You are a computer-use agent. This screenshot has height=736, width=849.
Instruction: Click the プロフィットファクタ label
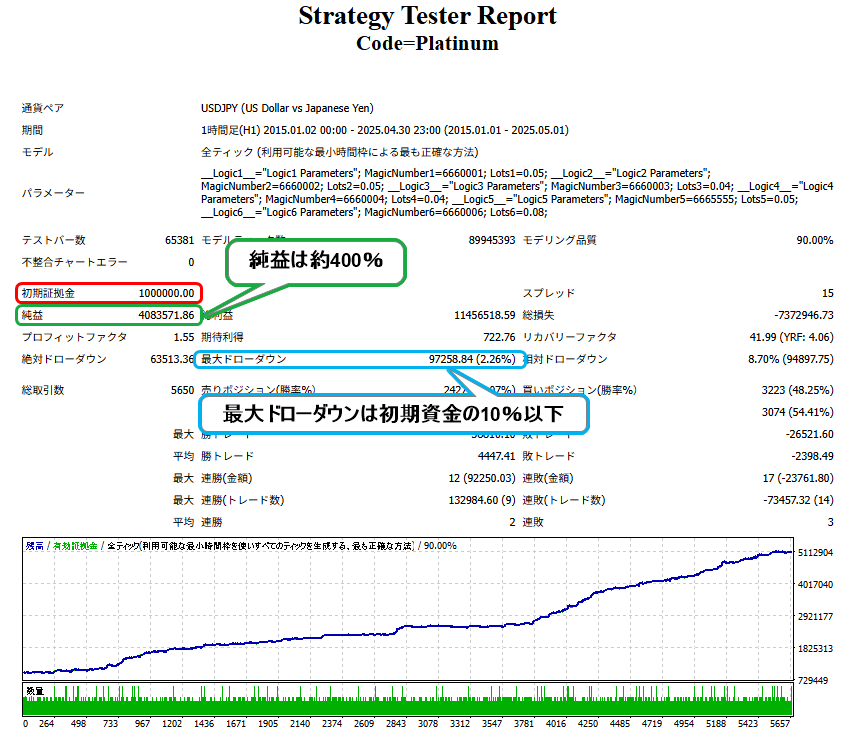(75, 337)
